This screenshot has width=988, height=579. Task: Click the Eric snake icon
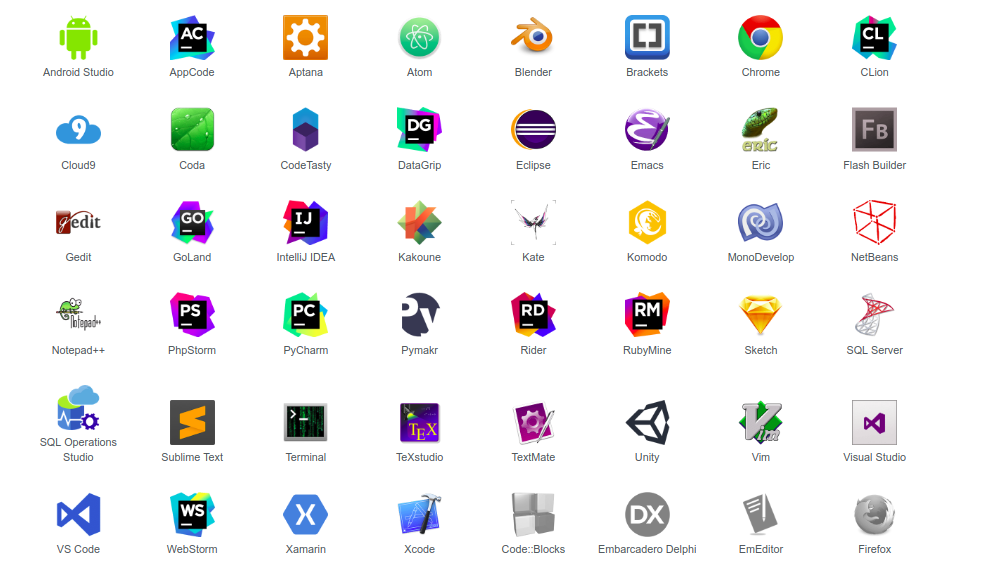[761, 130]
